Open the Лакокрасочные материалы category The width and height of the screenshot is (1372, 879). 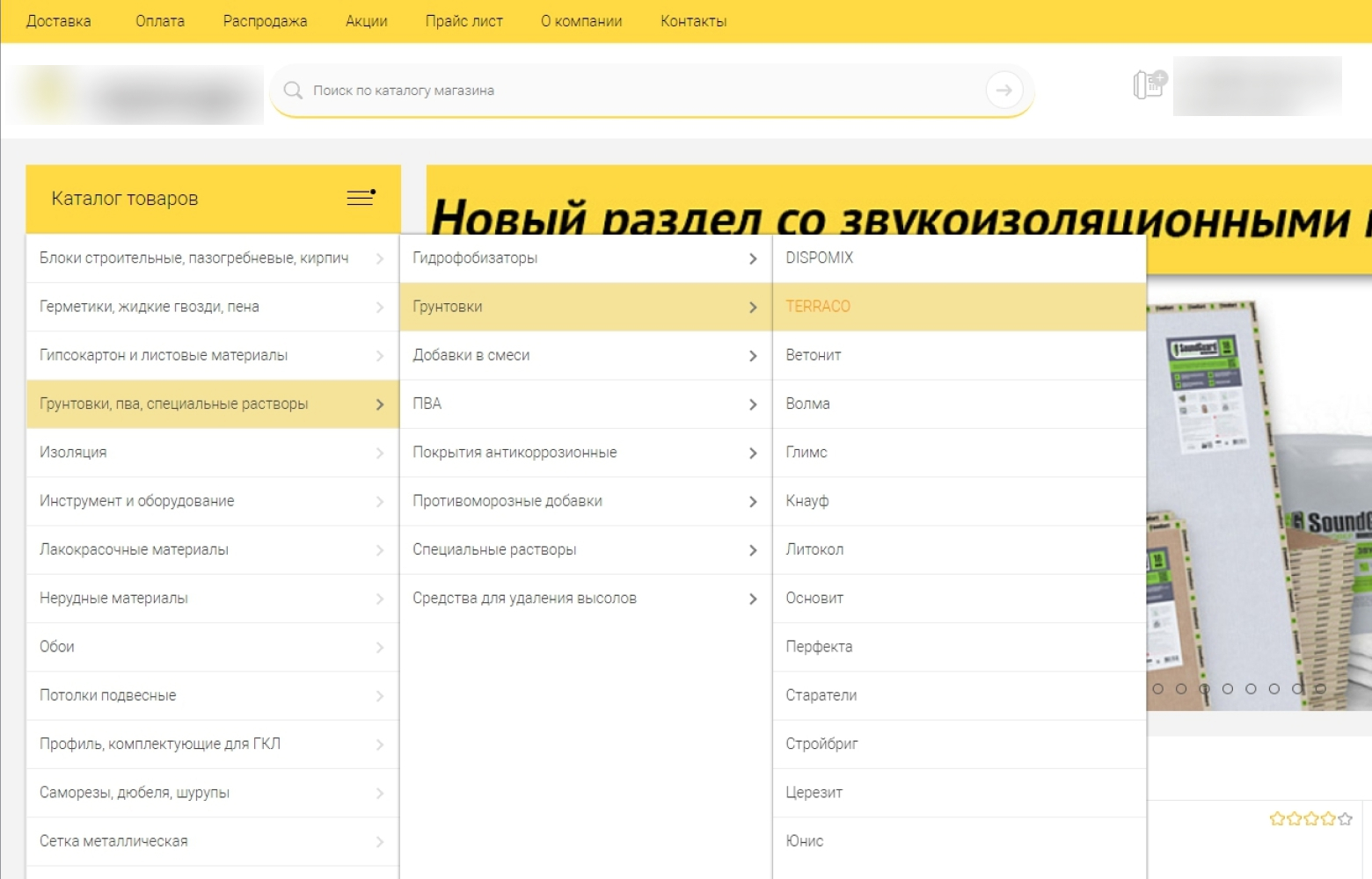(134, 549)
